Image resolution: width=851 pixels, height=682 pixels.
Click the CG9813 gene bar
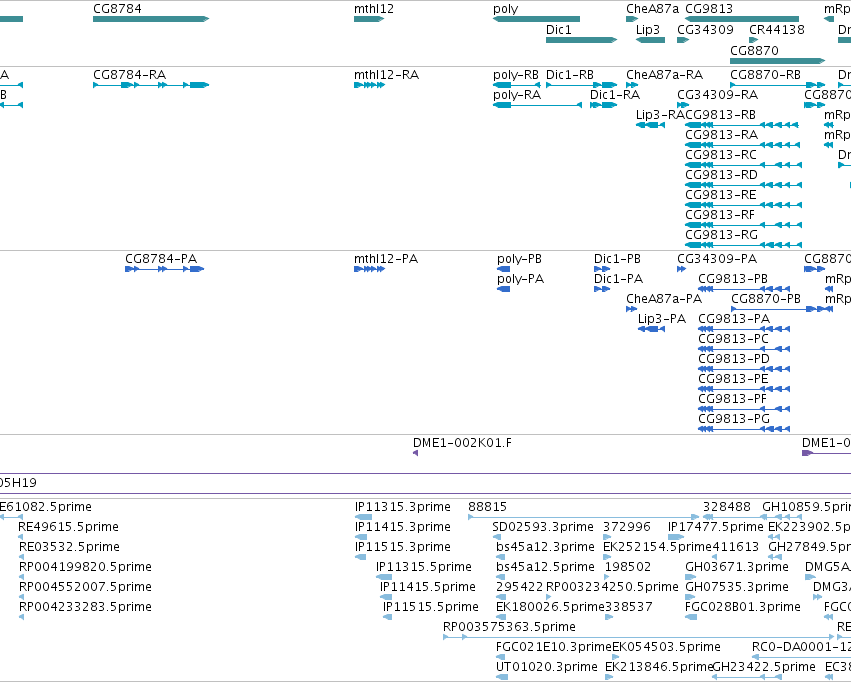click(742, 19)
